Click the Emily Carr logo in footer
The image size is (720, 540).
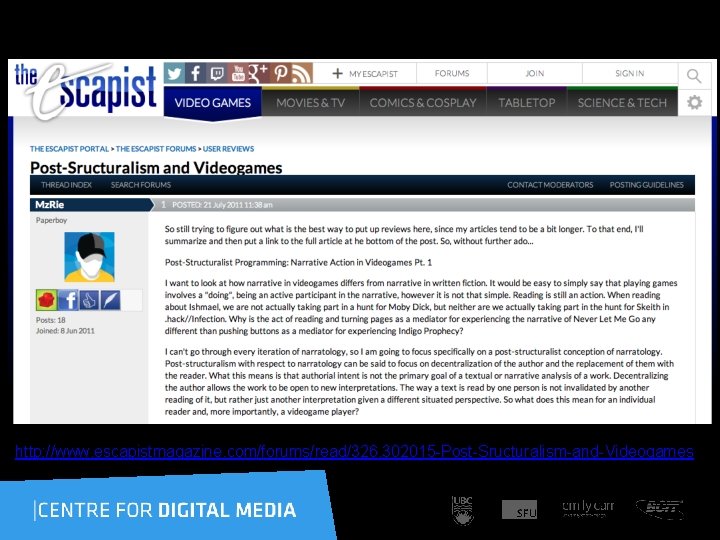[x=588, y=508]
